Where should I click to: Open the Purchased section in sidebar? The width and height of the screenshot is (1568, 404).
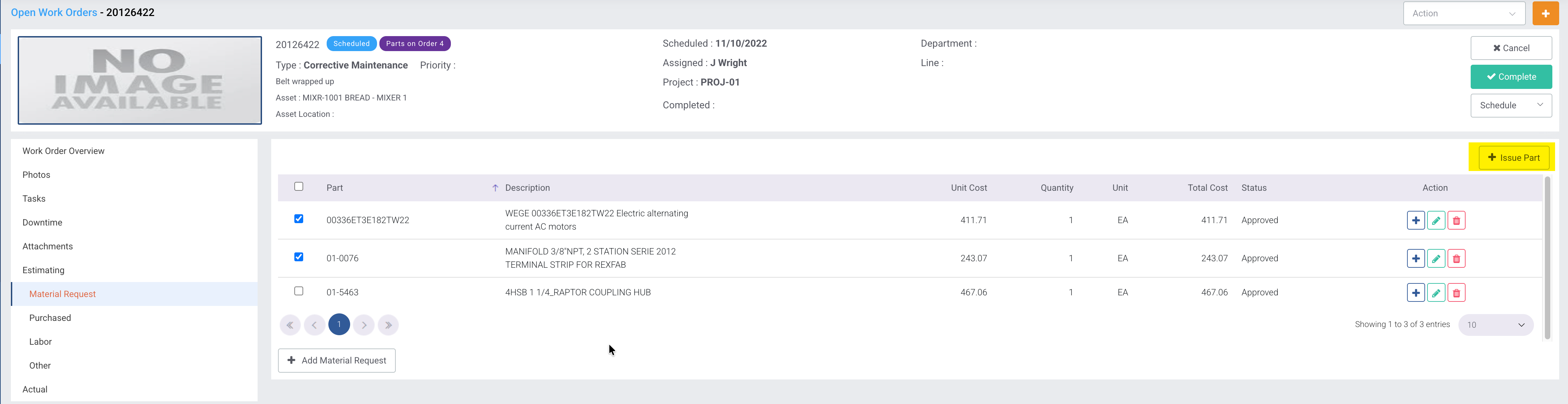(50, 318)
